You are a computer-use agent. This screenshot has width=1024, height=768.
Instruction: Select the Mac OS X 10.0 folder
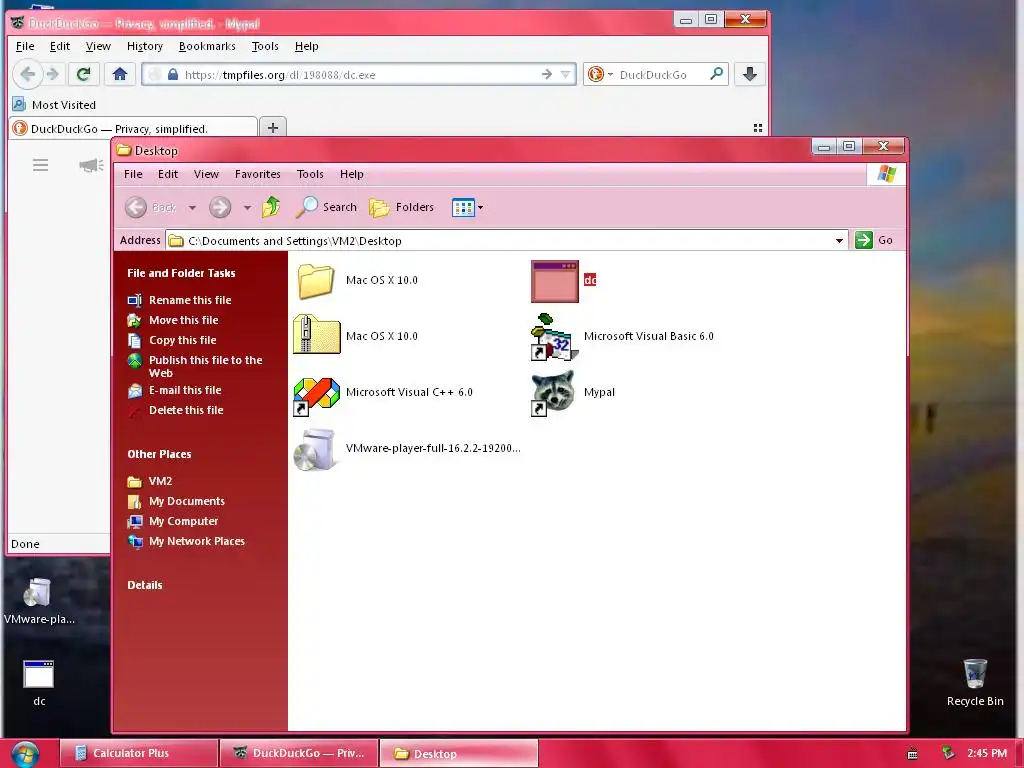point(357,280)
